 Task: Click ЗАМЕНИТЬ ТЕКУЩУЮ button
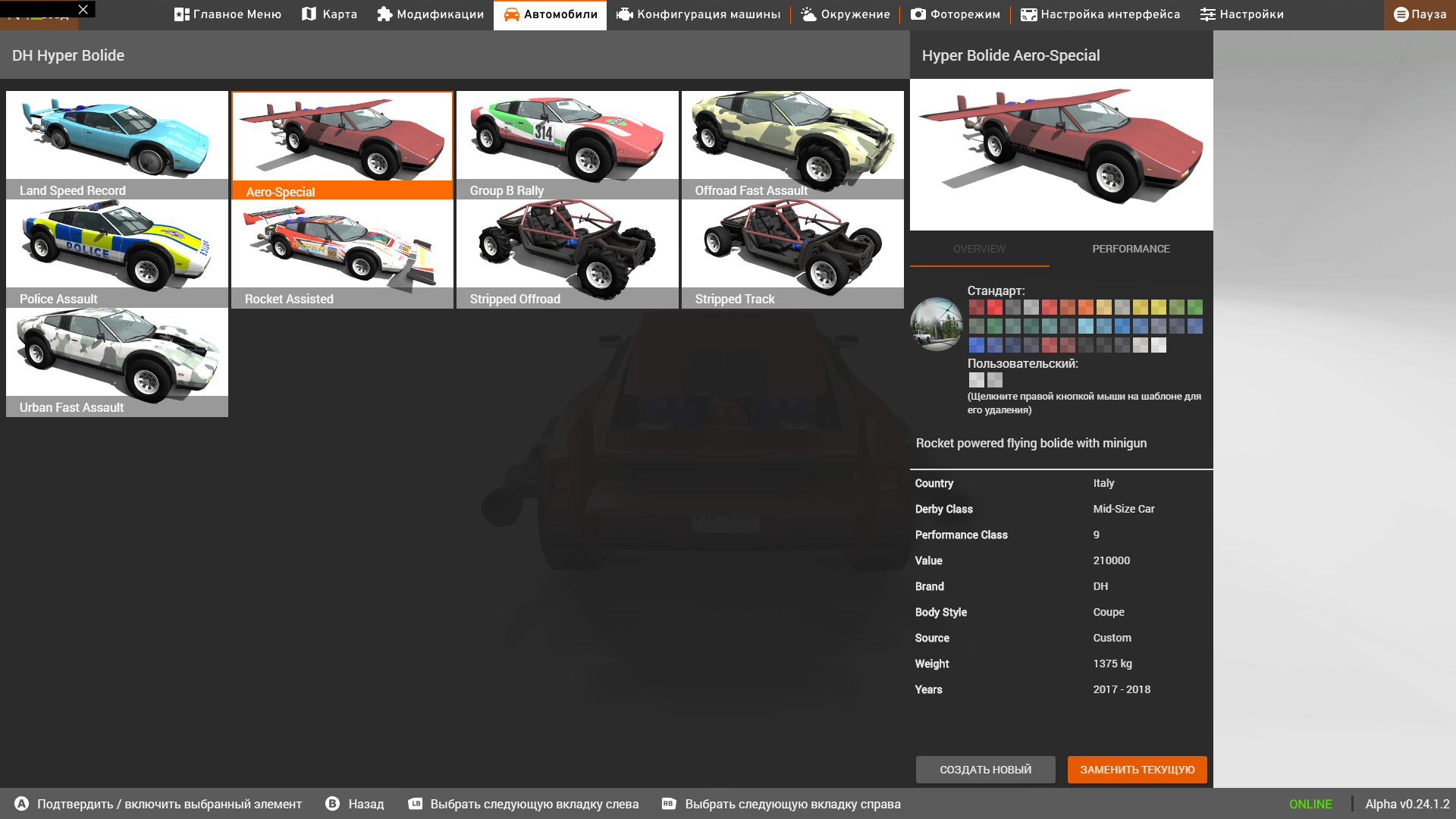[1137, 769]
